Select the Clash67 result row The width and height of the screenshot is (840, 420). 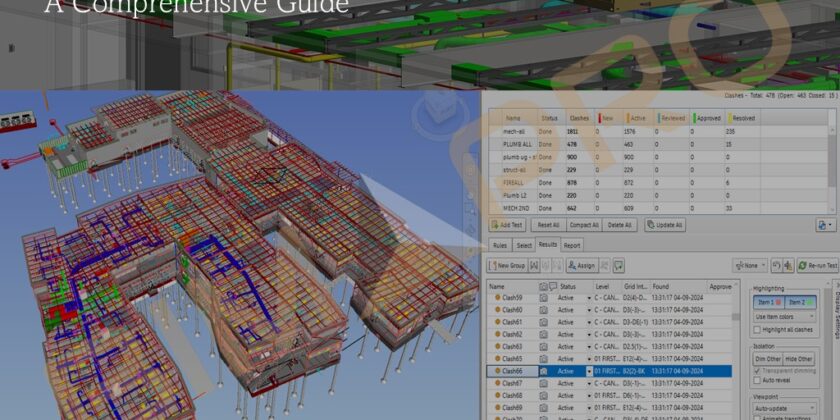point(609,384)
